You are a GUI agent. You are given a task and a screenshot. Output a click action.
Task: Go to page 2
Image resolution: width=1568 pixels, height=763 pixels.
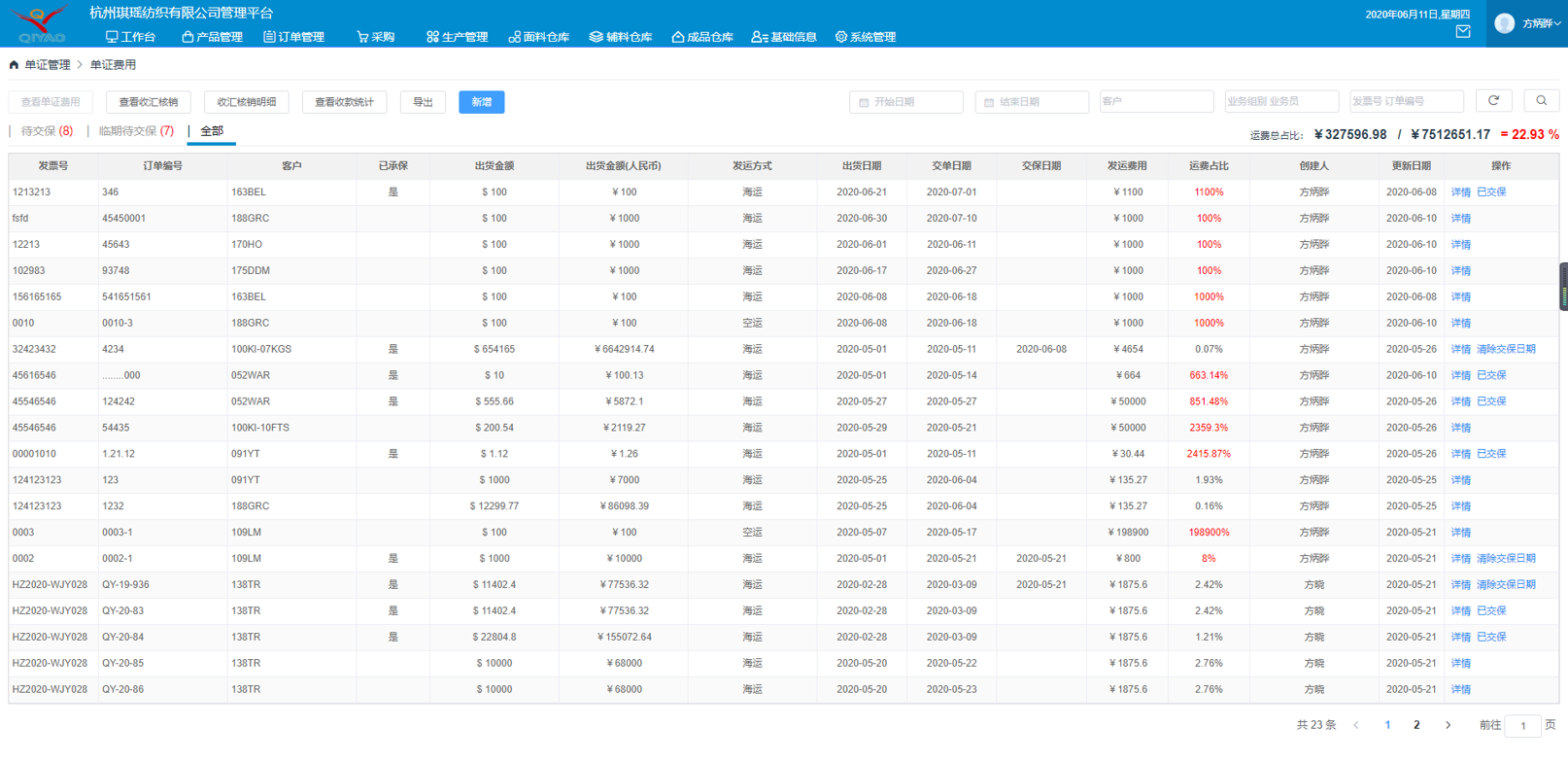(x=1416, y=725)
